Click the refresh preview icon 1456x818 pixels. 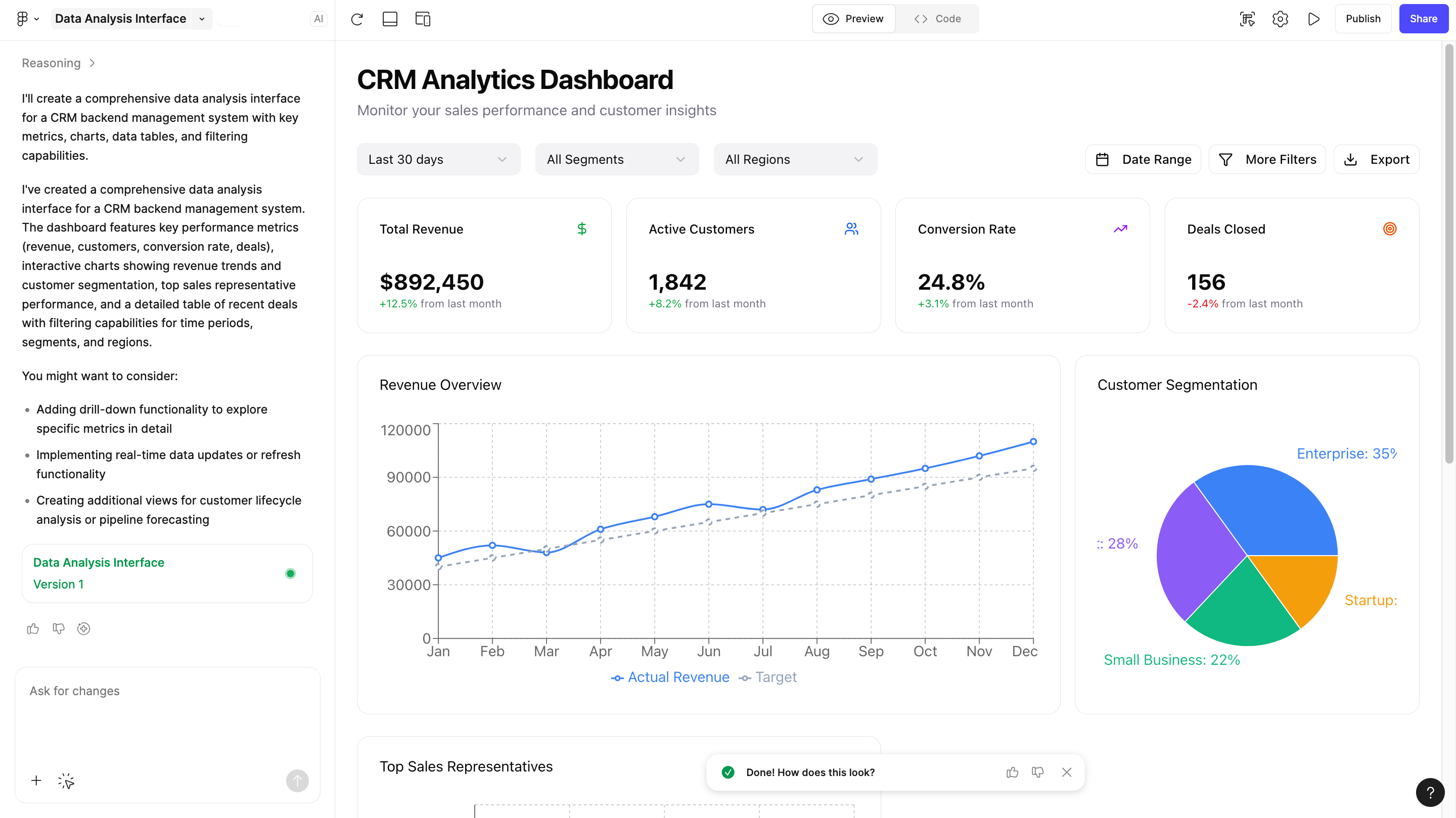tap(356, 19)
